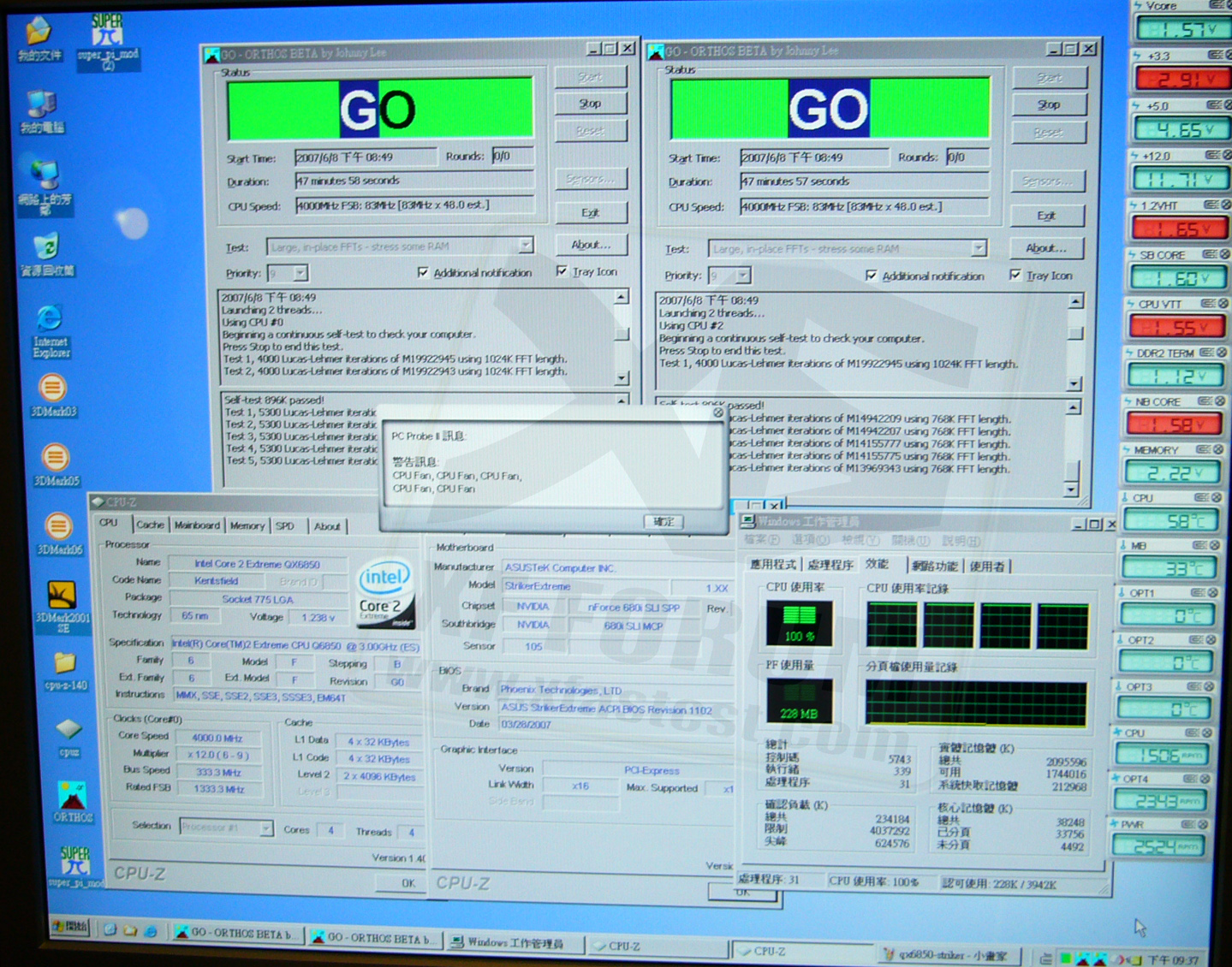Click down arrow of right ORTHOS upper log scrollbar
The height and width of the screenshot is (967, 1232).
point(1075,384)
